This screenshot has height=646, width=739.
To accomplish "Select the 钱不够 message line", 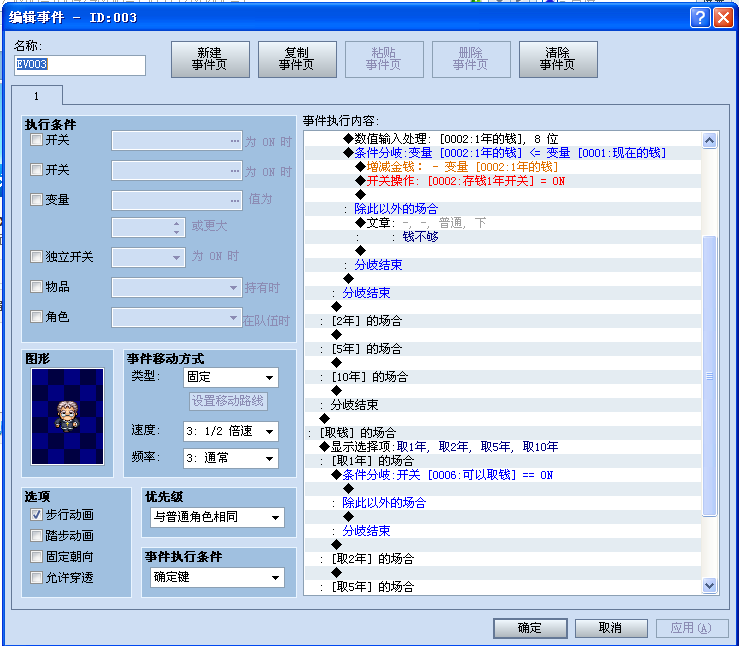I will coord(502,237).
